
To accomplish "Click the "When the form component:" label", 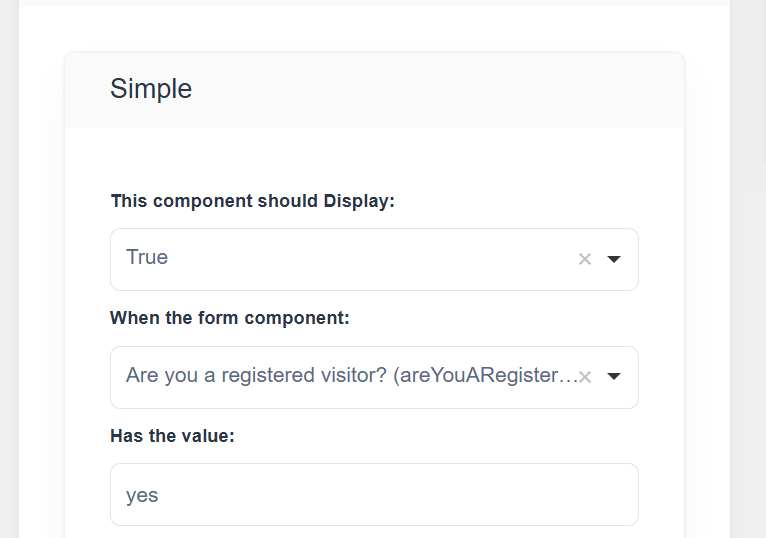I will tap(229, 318).
